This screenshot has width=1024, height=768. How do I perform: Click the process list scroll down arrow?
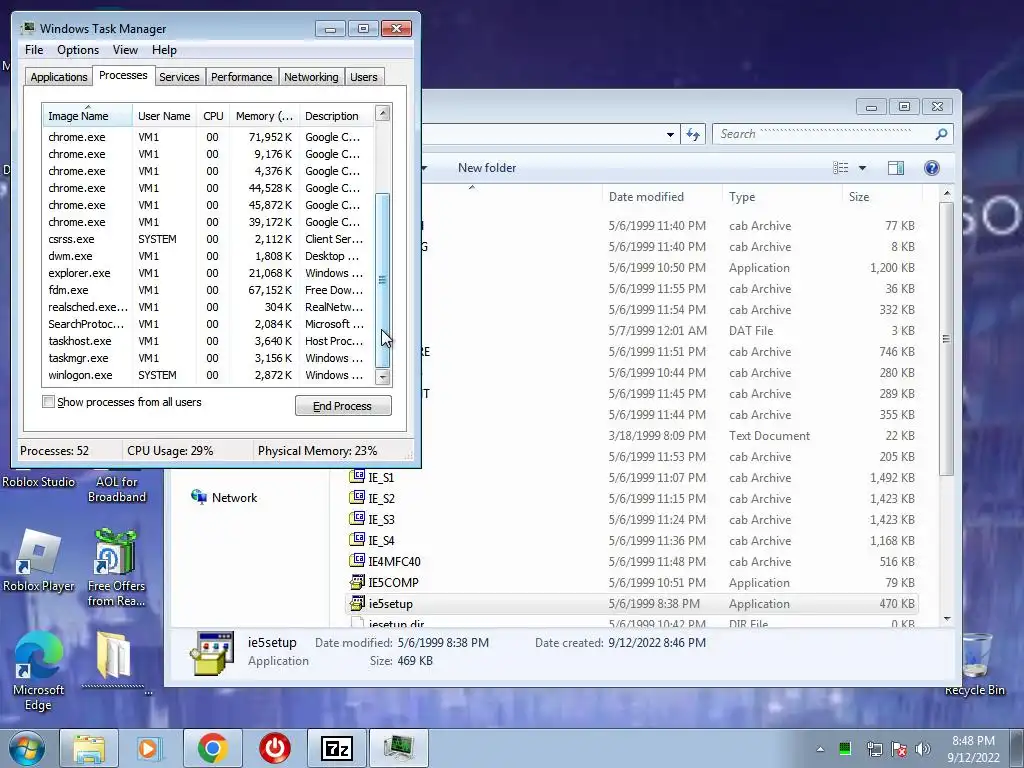tap(383, 377)
